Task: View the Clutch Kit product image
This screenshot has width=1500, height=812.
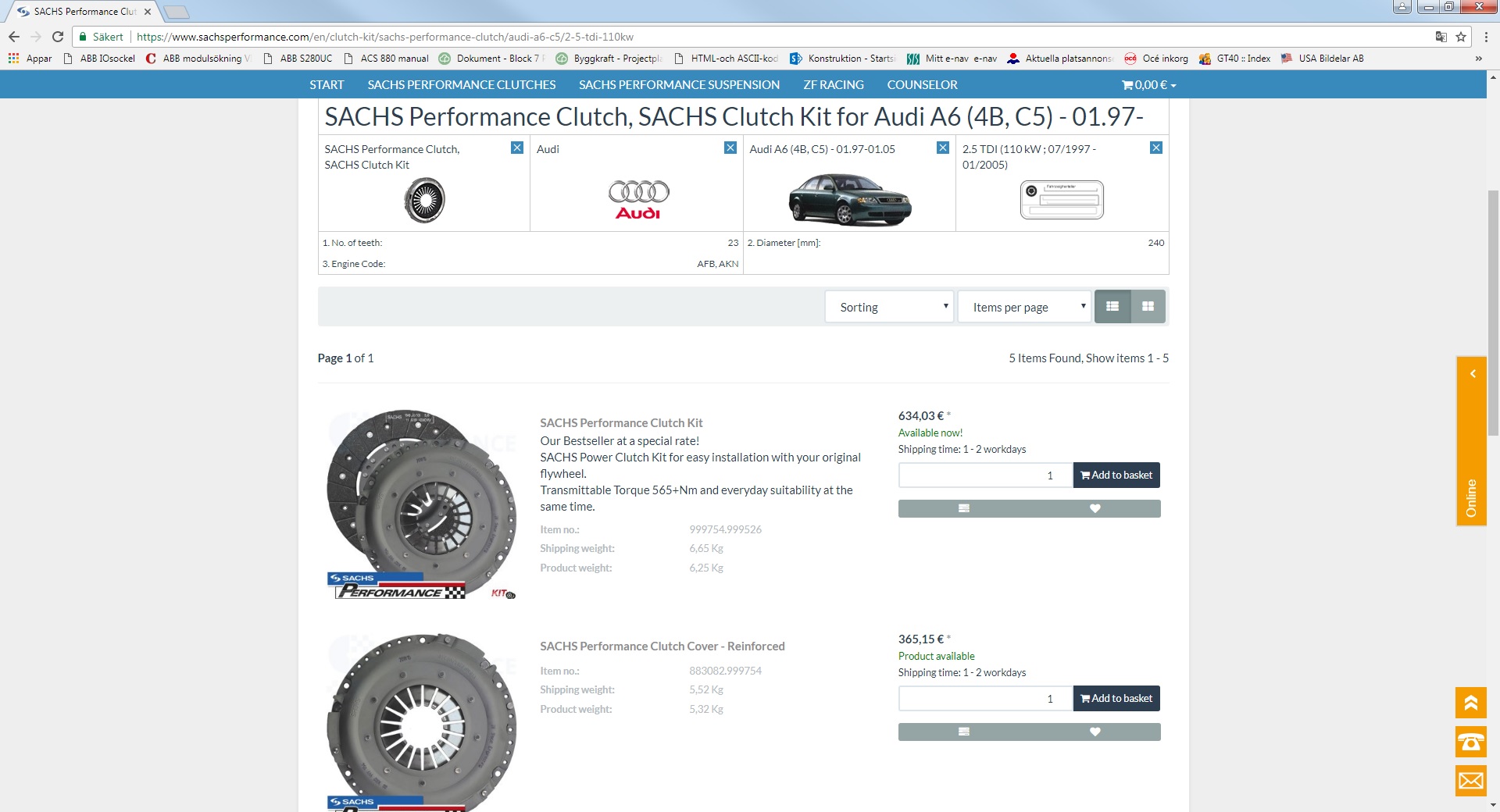Action: click(422, 504)
